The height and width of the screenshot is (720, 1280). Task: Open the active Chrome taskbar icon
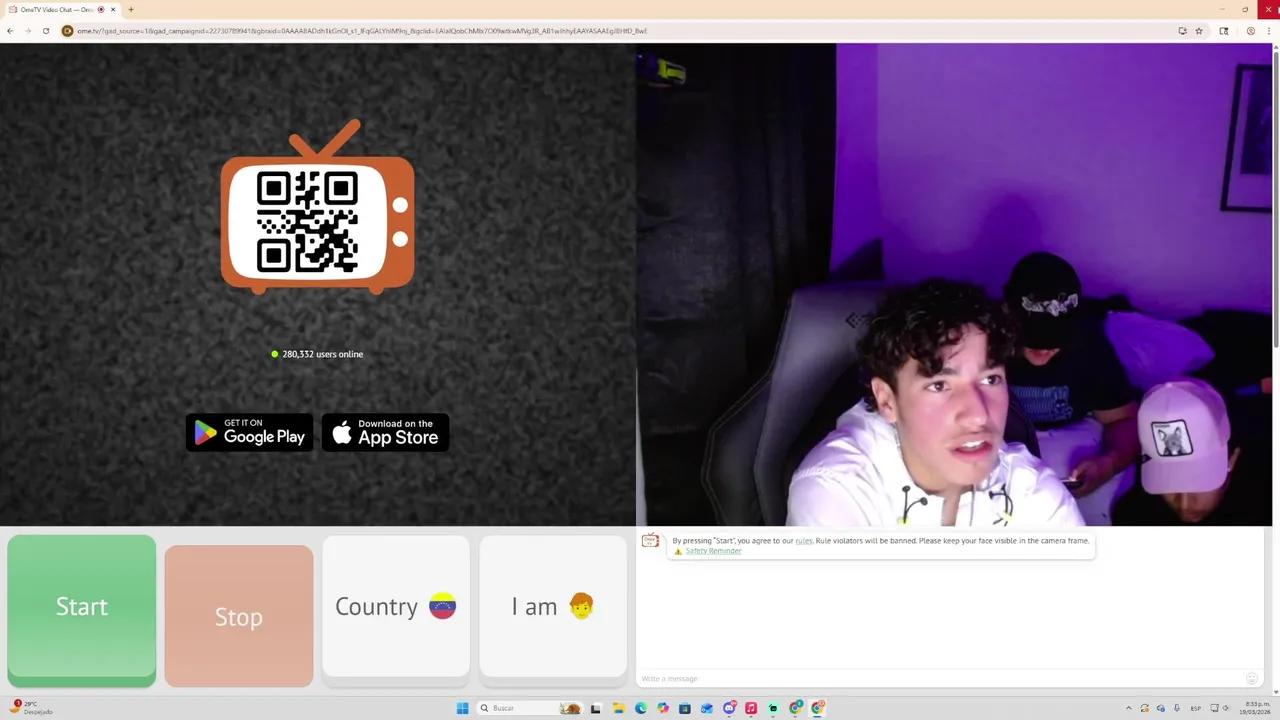(x=817, y=708)
